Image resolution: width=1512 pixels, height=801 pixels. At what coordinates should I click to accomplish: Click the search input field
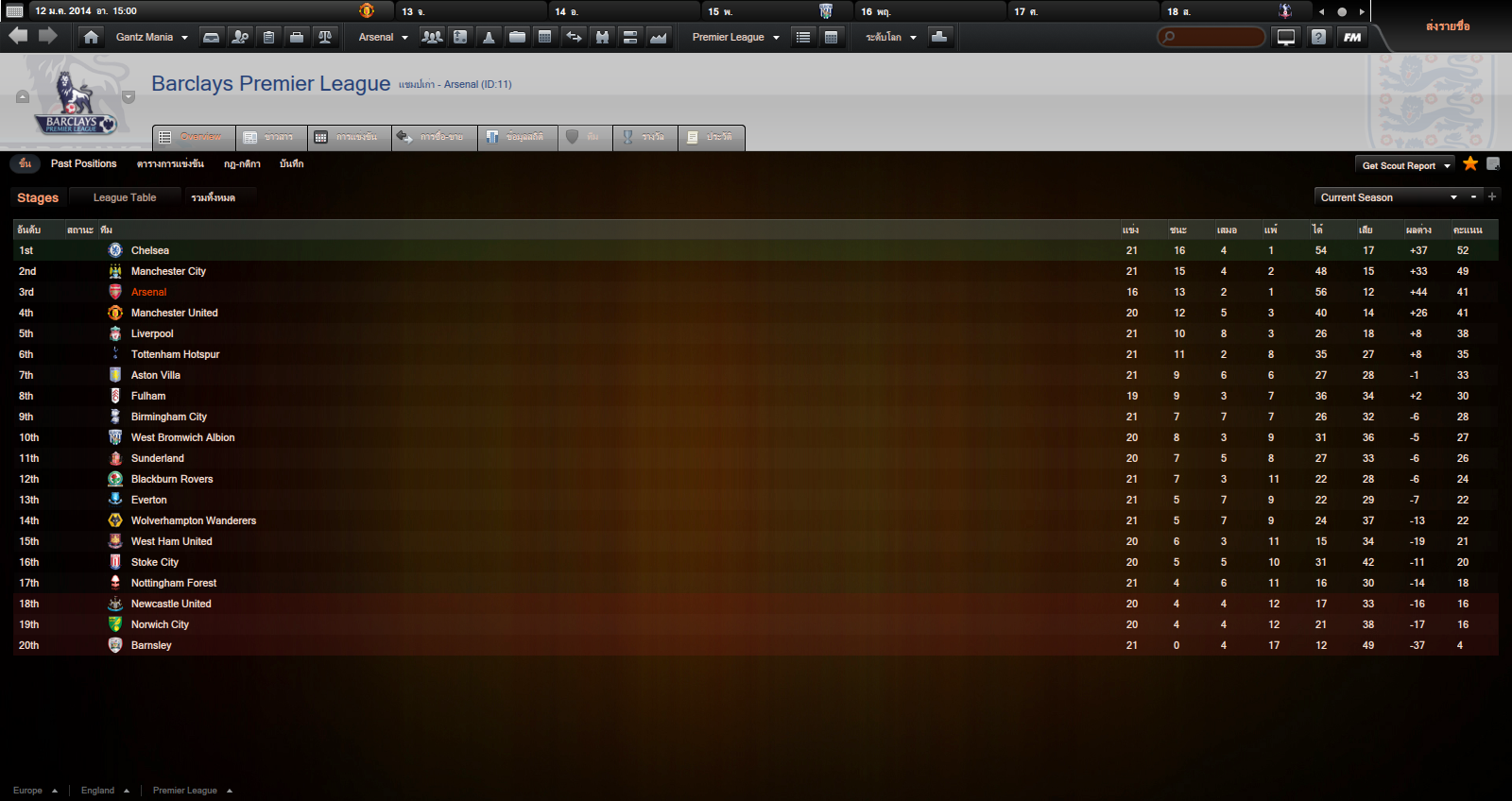point(1211,37)
